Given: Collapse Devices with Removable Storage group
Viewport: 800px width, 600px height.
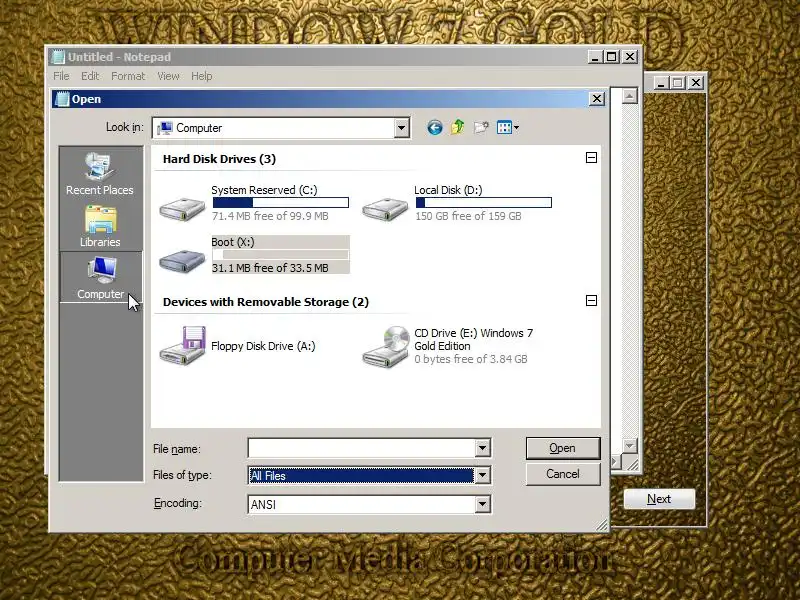Looking at the screenshot, I should (591, 301).
